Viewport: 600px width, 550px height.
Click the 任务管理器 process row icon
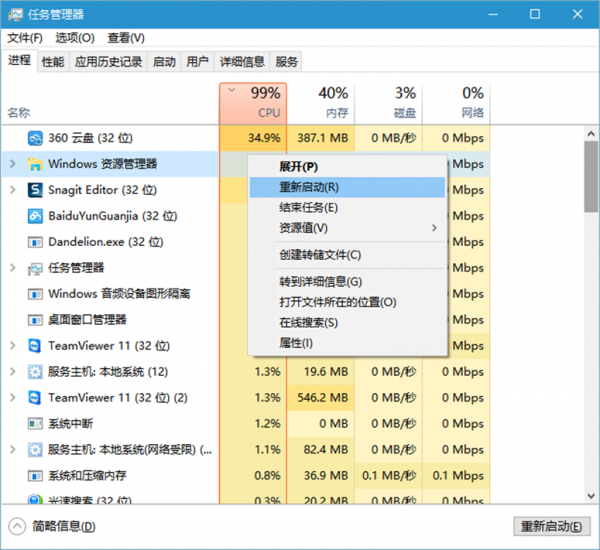35,268
